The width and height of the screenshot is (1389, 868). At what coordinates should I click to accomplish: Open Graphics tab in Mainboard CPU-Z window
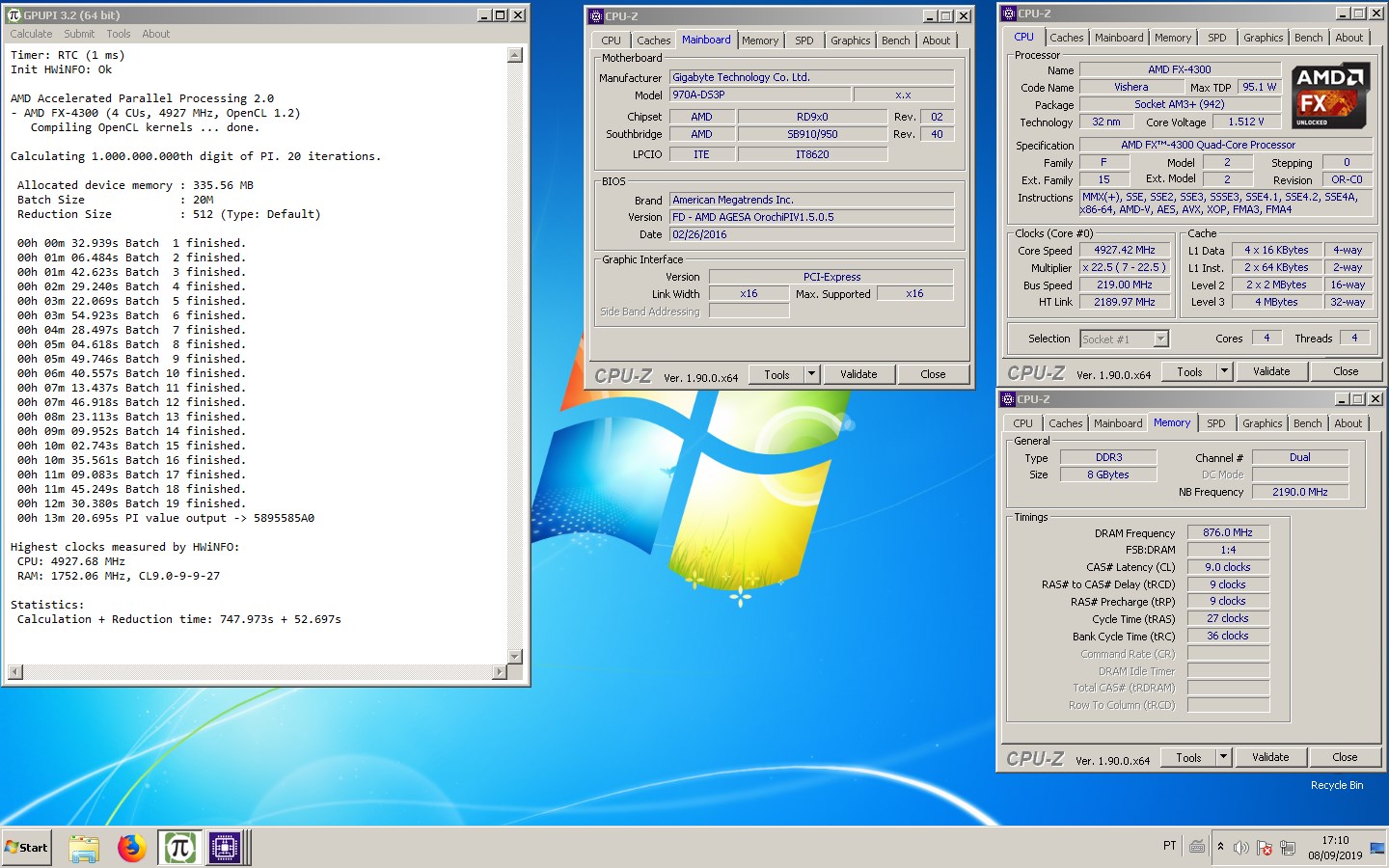(x=851, y=41)
